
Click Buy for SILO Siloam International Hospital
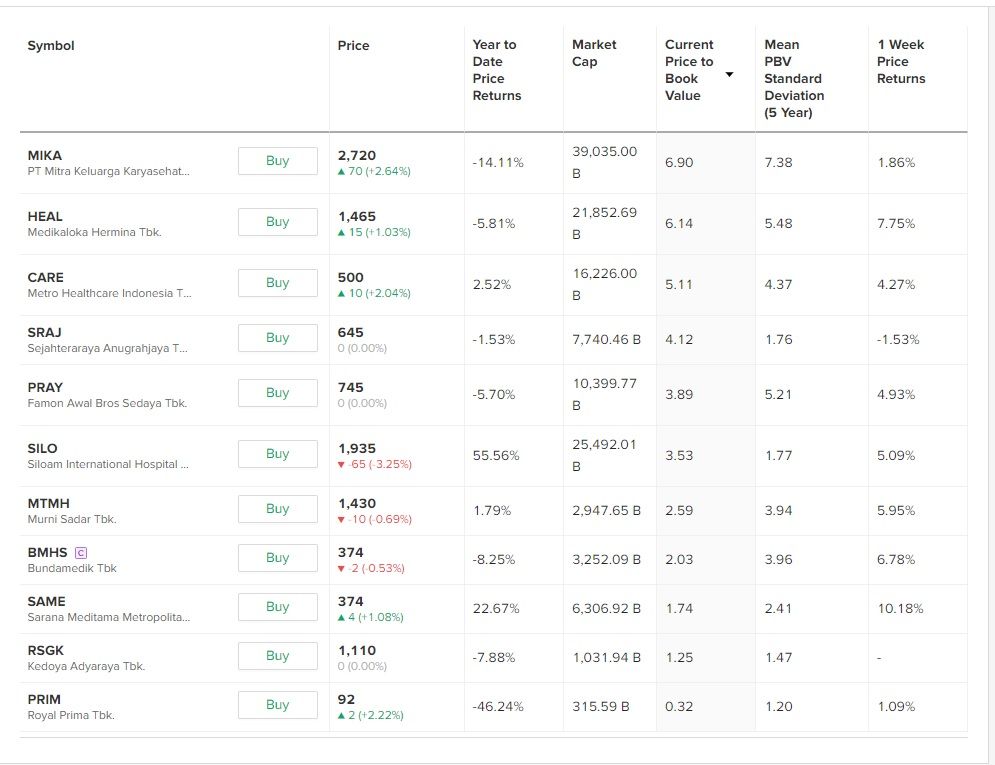pyautogui.click(x=277, y=454)
